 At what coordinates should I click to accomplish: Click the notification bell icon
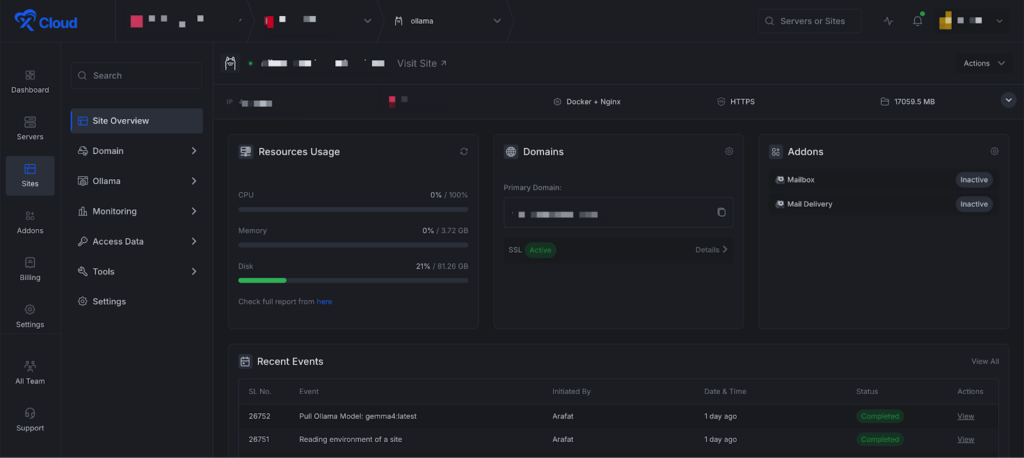click(917, 21)
